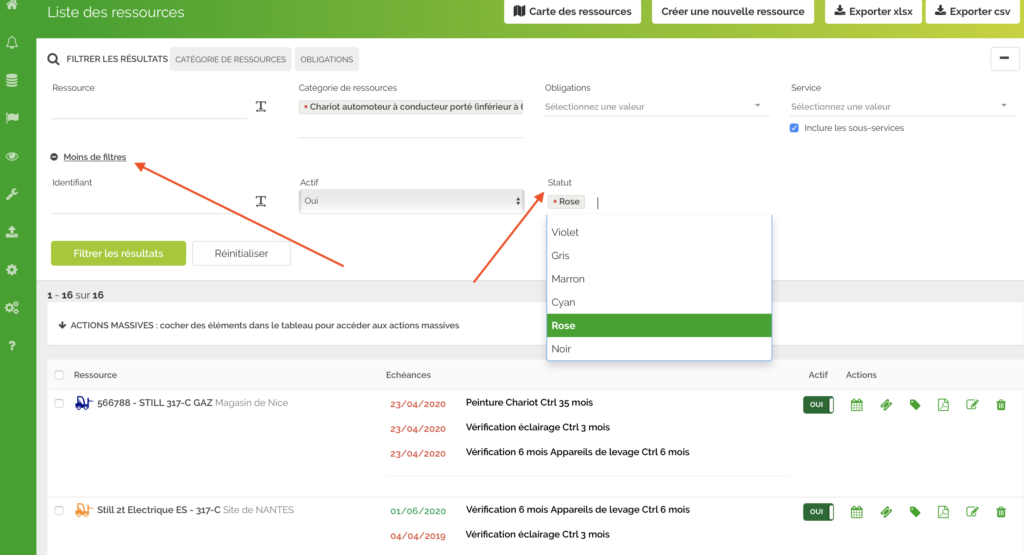Click Filtrer les résultats button
This screenshot has width=1024, height=555.
point(118,254)
